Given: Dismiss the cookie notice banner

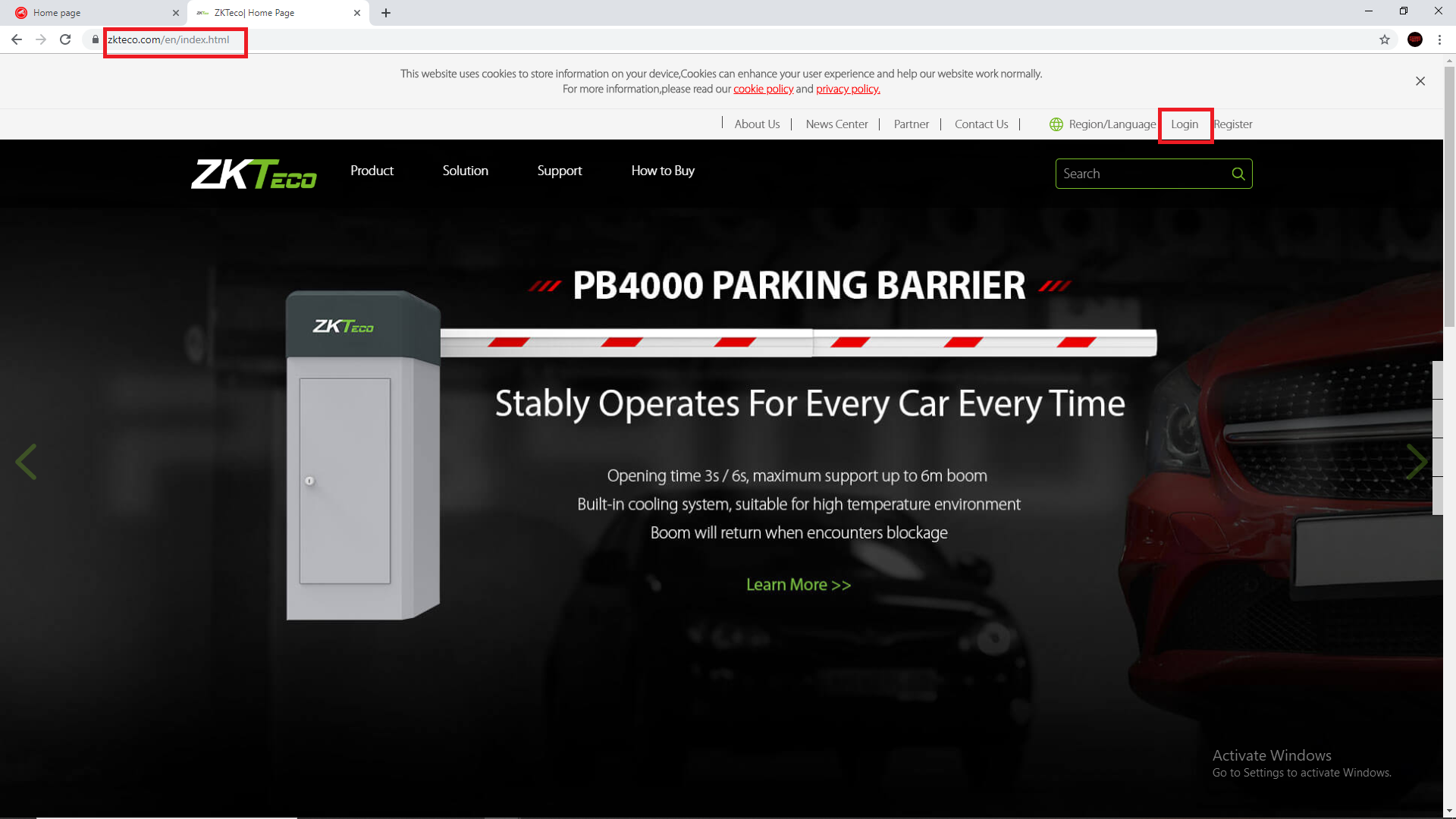Looking at the screenshot, I should (1420, 81).
